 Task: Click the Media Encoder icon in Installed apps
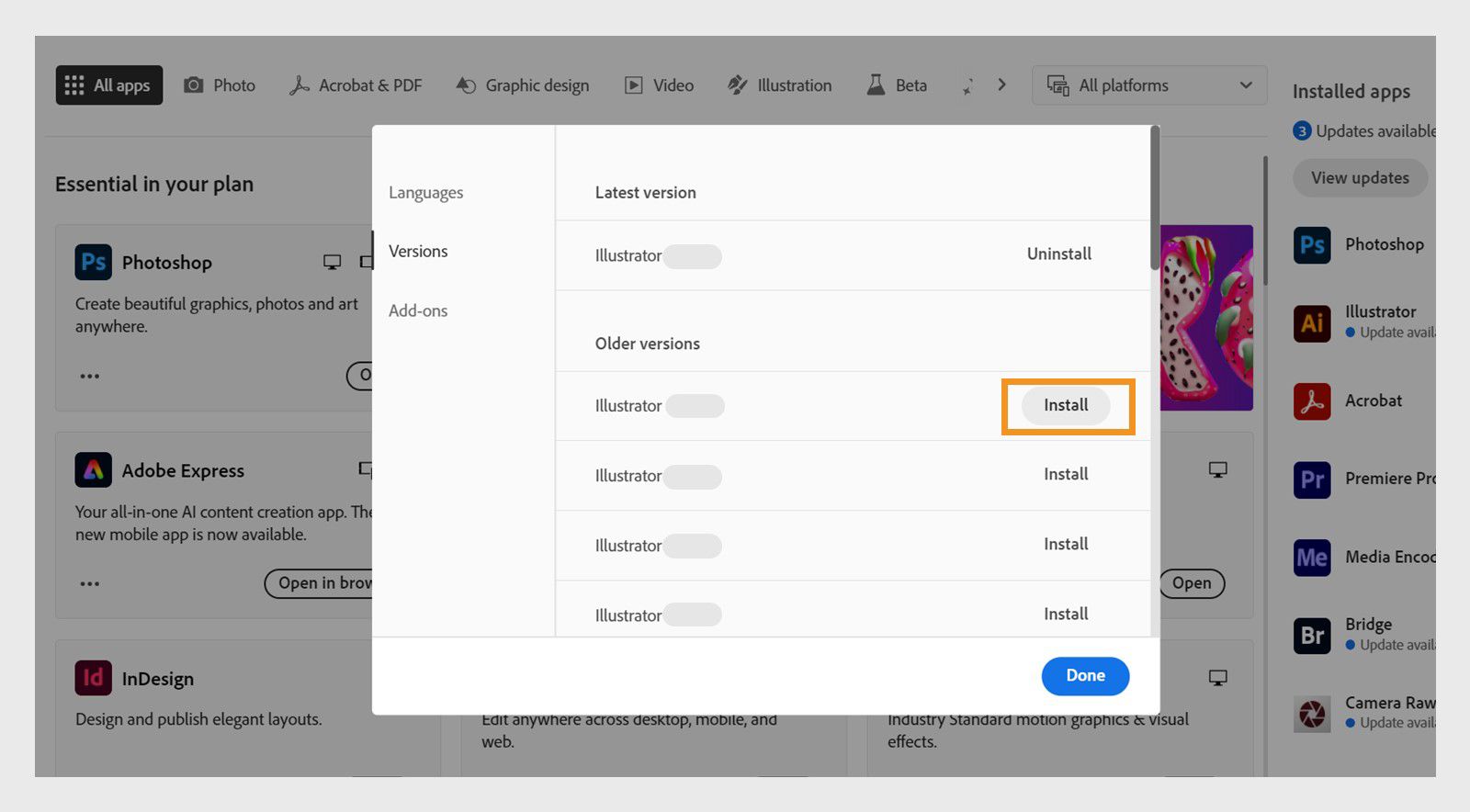(x=1312, y=558)
